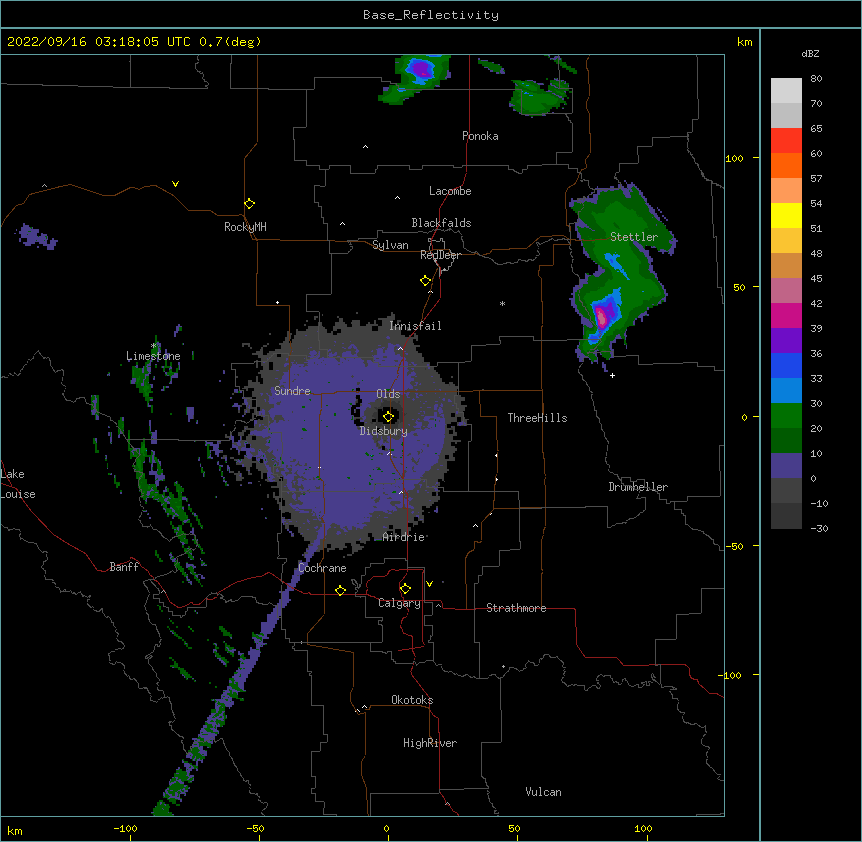The width and height of the screenshot is (862, 842).
Task: Select the white asterisk east of Innisfail
Action: (502, 303)
